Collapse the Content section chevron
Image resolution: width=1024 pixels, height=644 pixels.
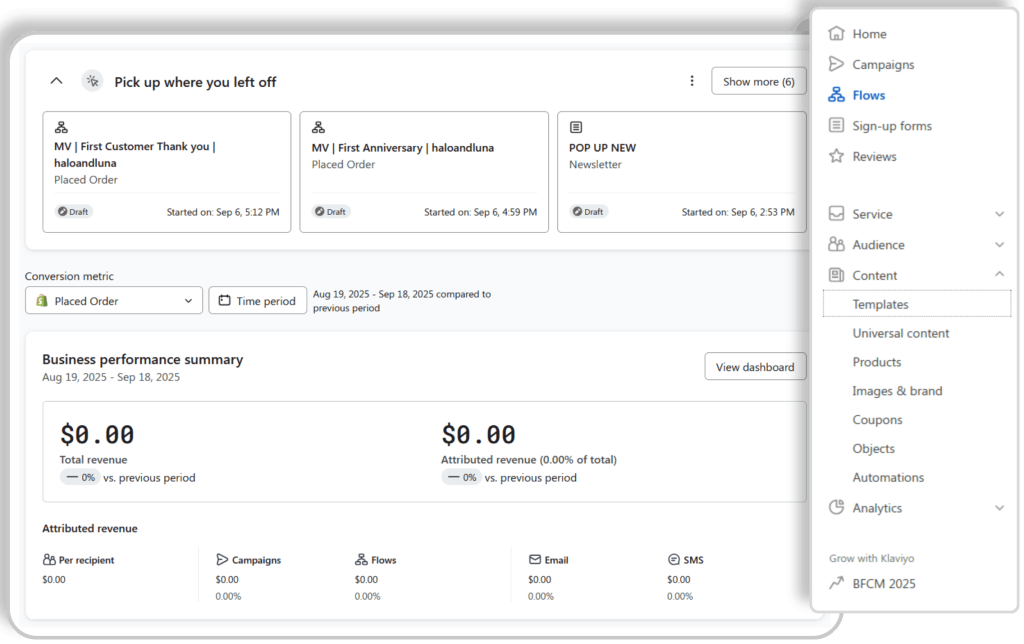click(999, 275)
